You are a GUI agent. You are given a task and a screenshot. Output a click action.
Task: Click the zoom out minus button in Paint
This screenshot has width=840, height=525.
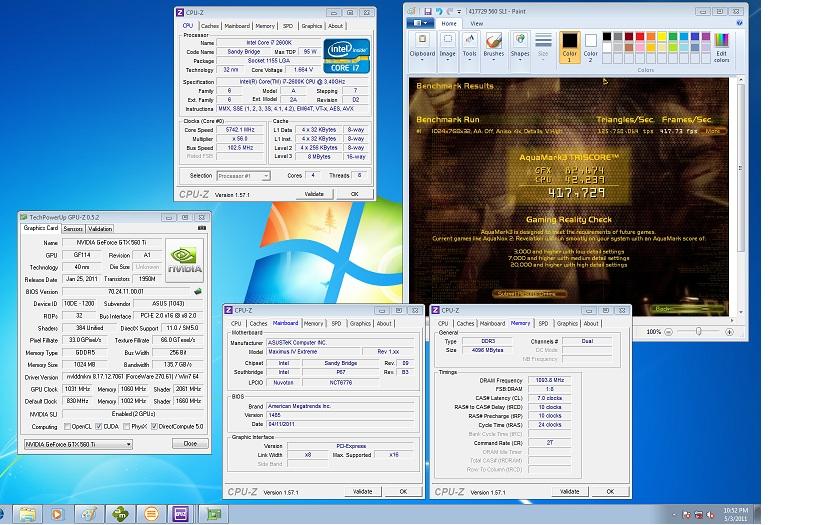tap(669, 332)
